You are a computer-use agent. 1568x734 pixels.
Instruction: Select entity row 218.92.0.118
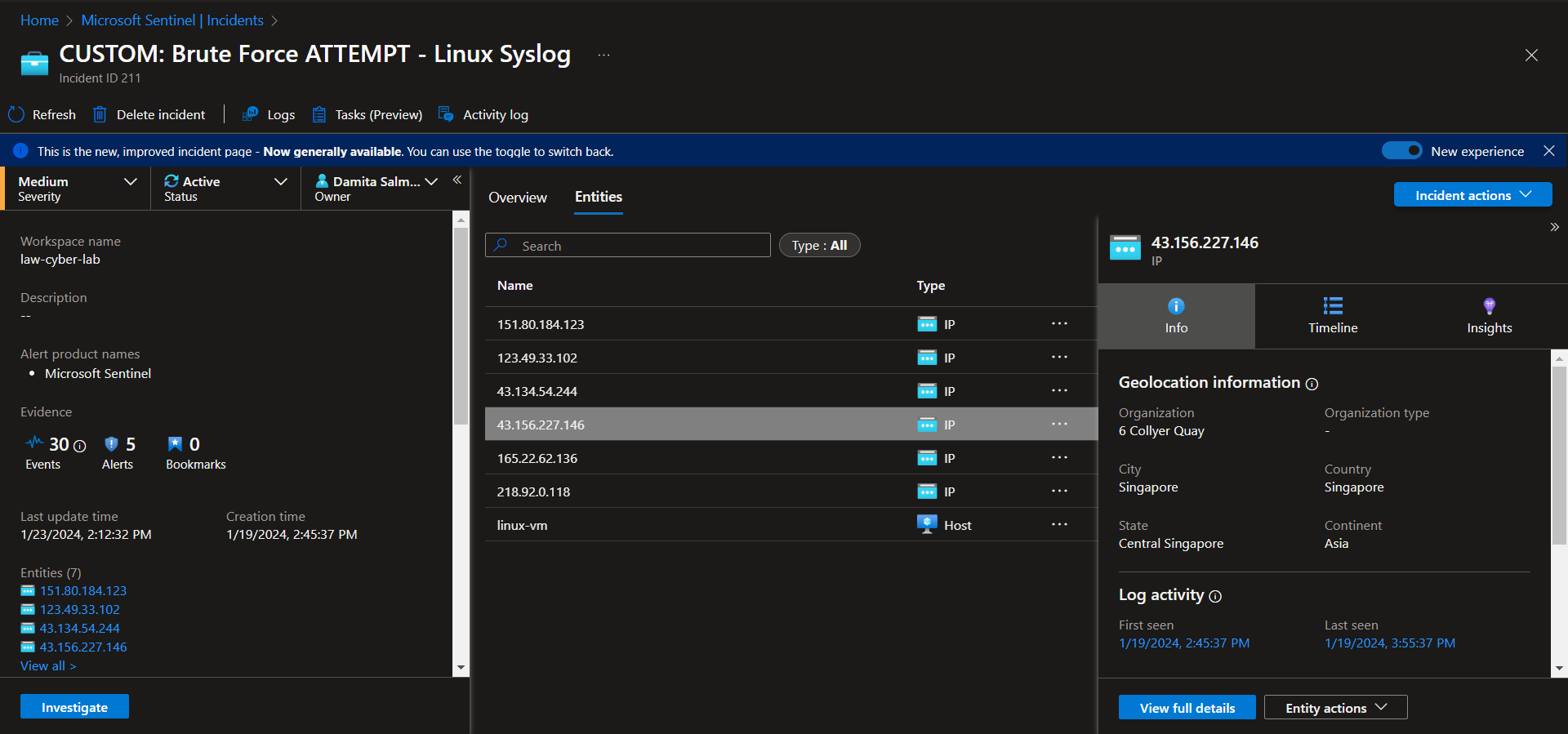coord(791,492)
